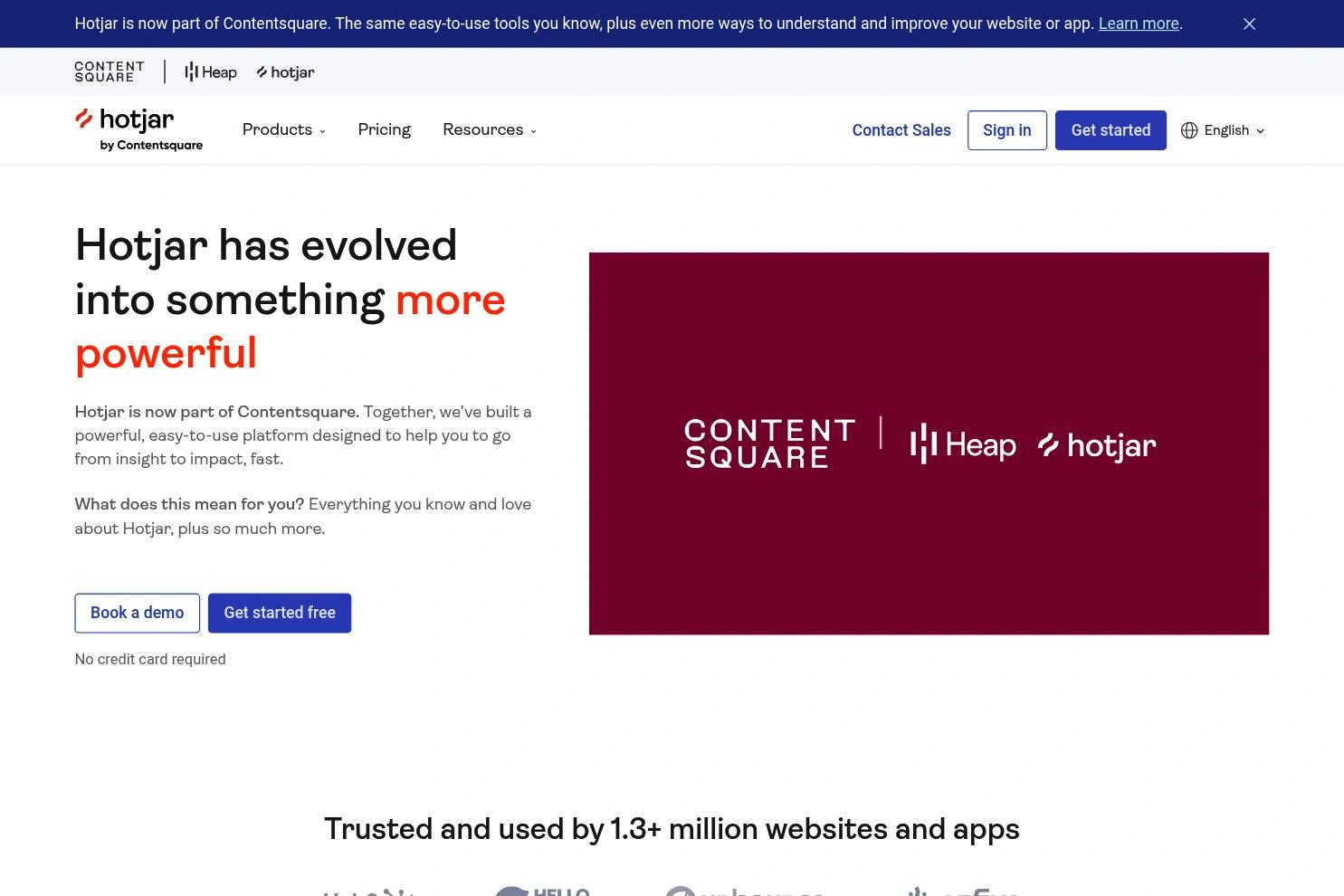Click the globe language icon
This screenshot has width=1344, height=896.
[x=1189, y=130]
